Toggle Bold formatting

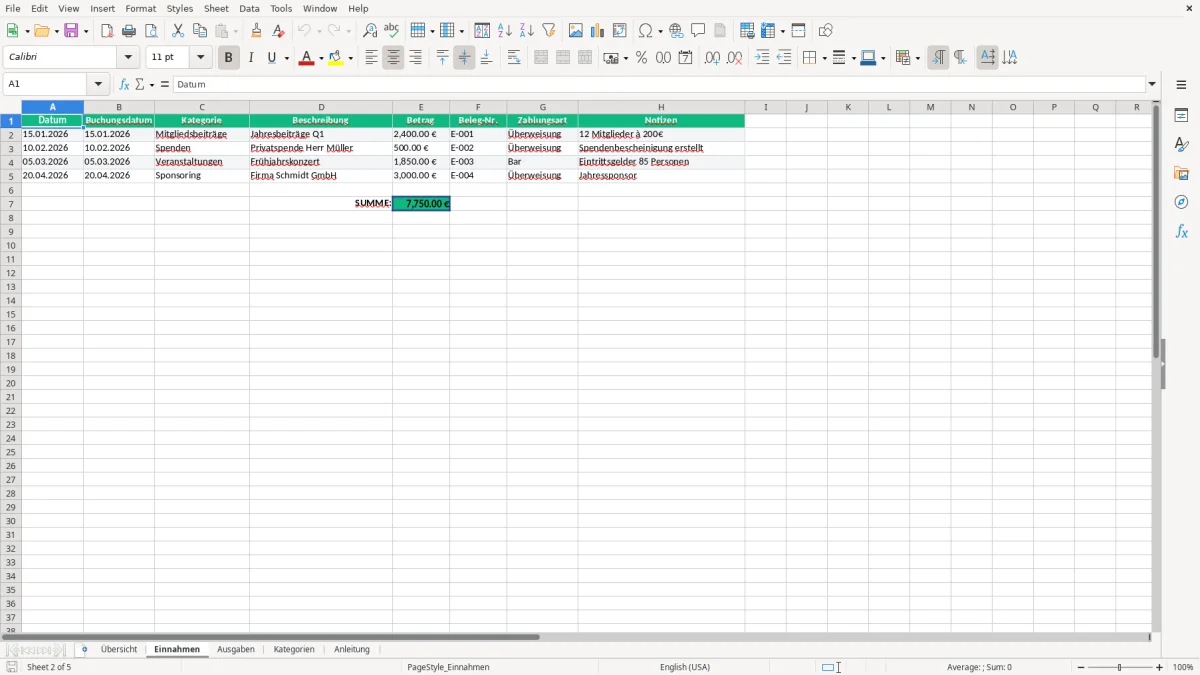pos(228,58)
